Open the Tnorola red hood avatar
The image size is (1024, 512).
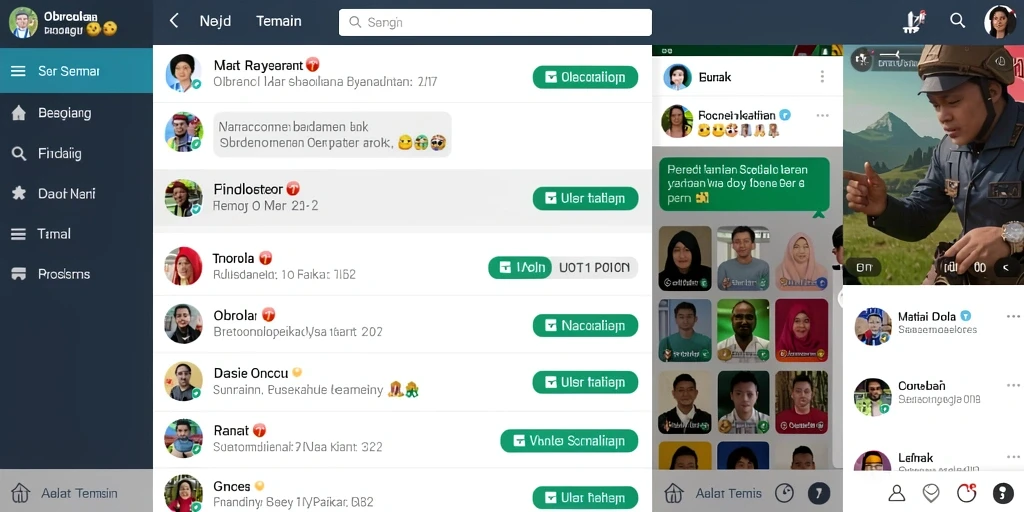184,266
